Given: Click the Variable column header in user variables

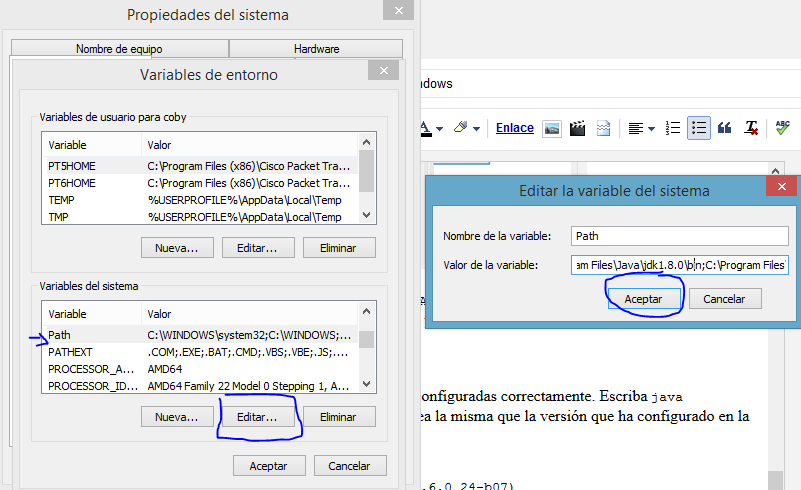Looking at the screenshot, I should click(92, 145).
